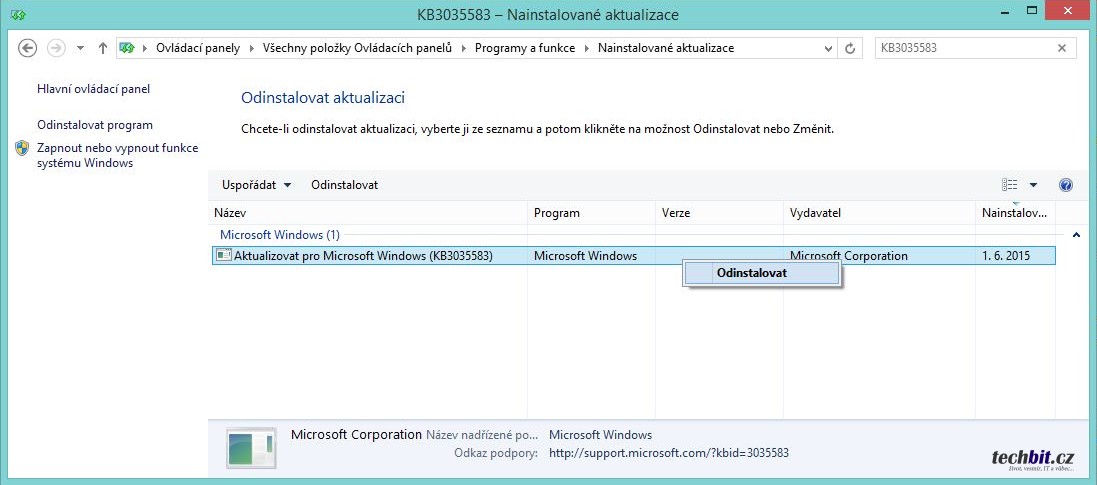Open 'Hlavní ovládací panel' link
The image size is (1097, 485).
pyautogui.click(x=94, y=89)
